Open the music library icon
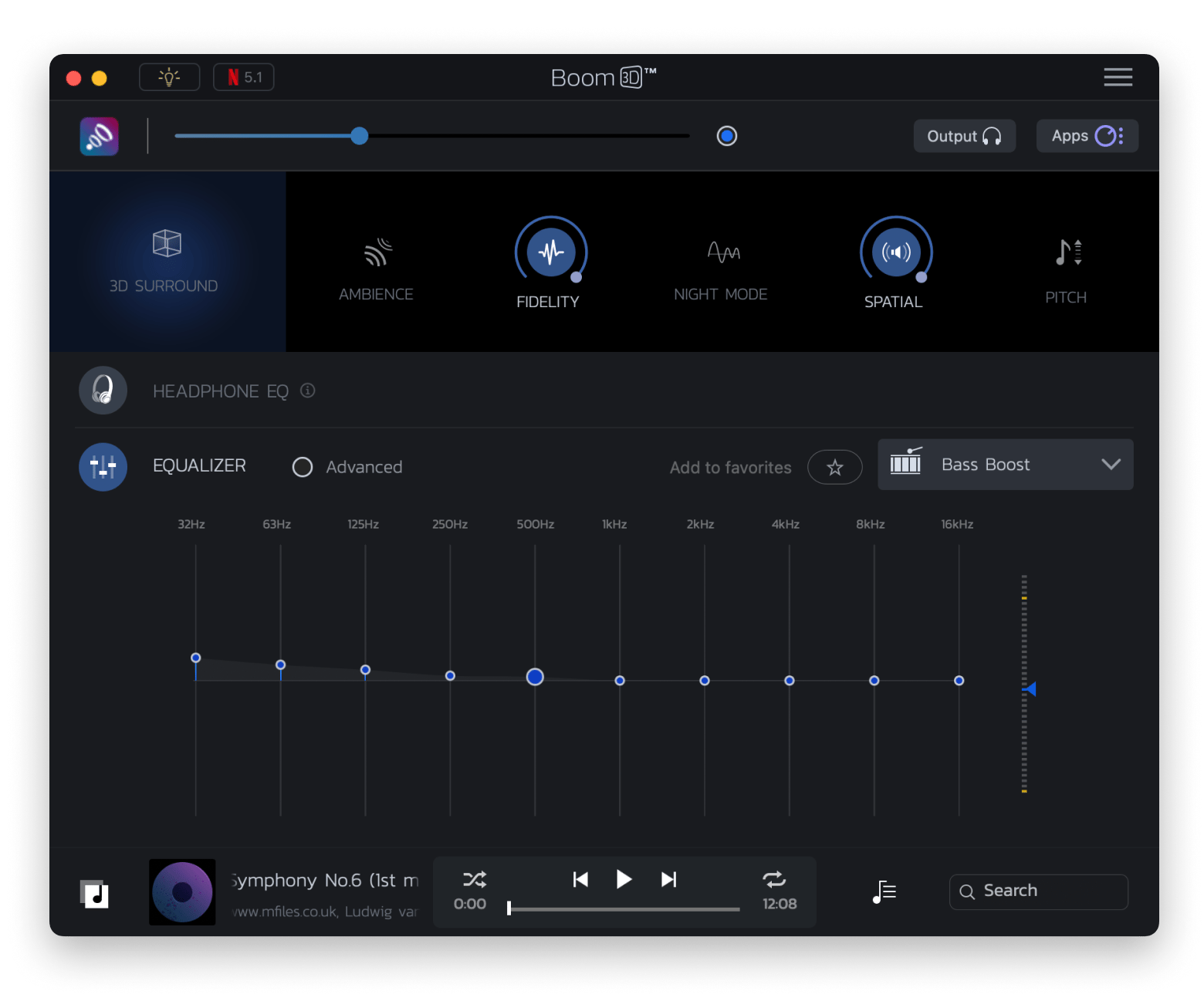This screenshot has height=1008, width=1204. coord(94,894)
